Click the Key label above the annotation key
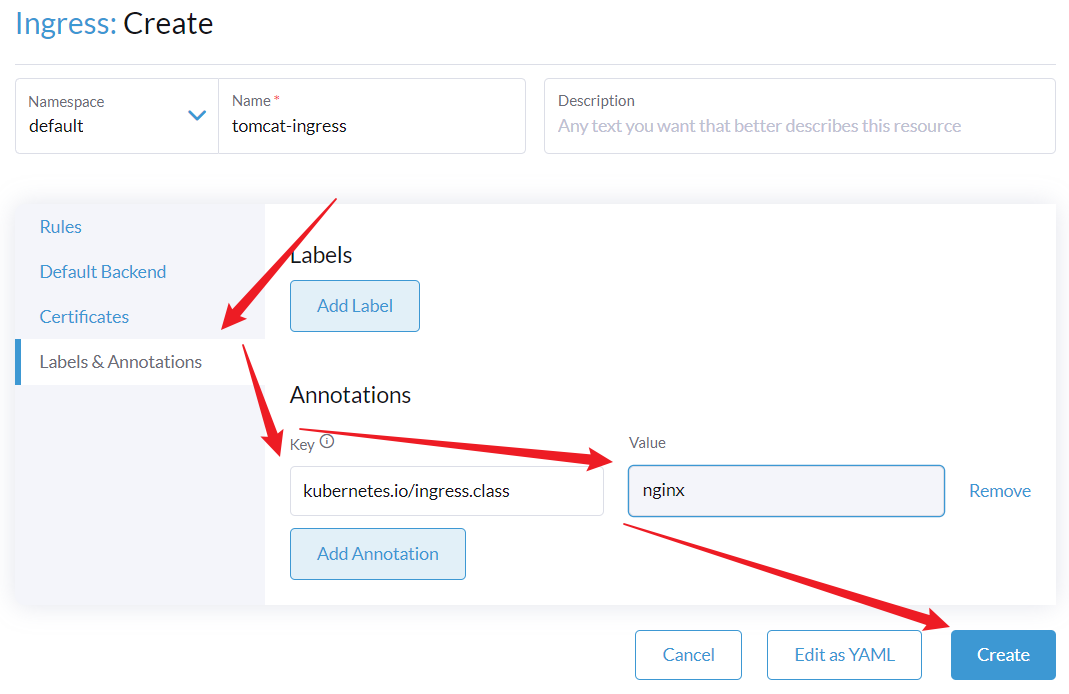The width and height of the screenshot is (1069, 694). [x=302, y=443]
